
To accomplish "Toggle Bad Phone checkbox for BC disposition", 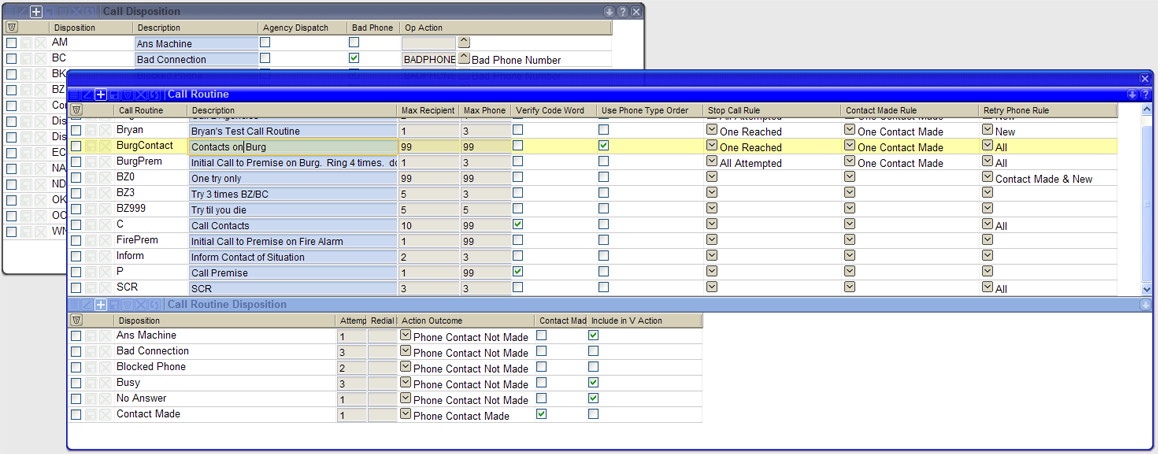I will coord(354,58).
